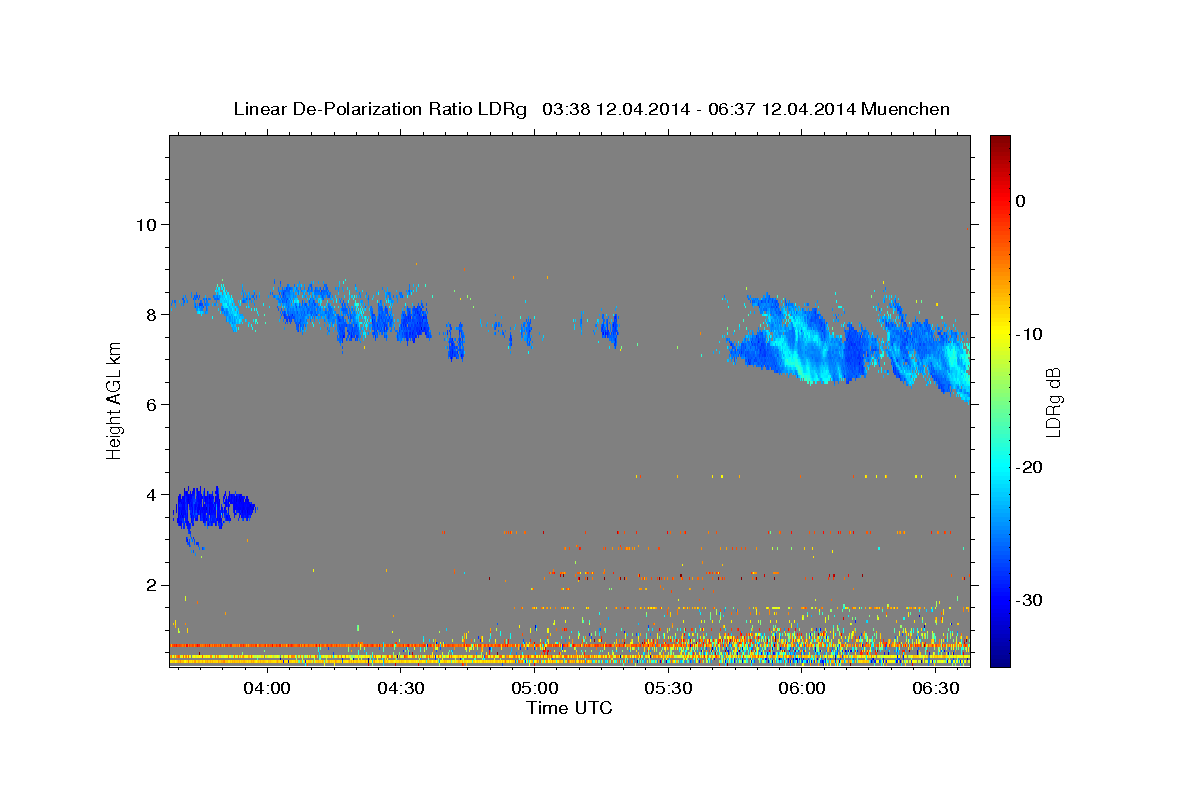1200x800 pixels.
Task: Click the 05:30 time tick label
Action: 669,689
